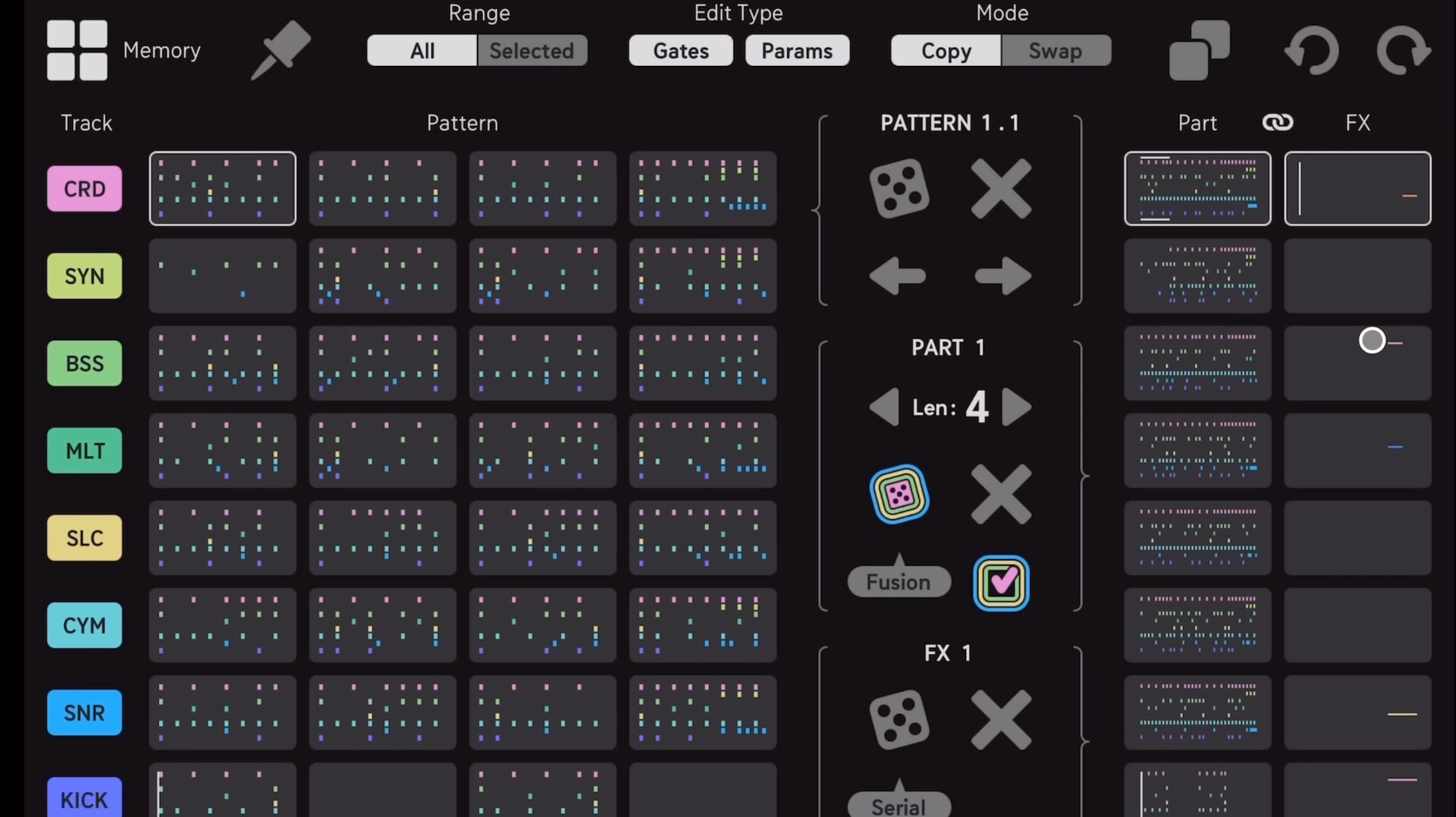
Task: Select the CYM track
Action: pyautogui.click(x=84, y=625)
